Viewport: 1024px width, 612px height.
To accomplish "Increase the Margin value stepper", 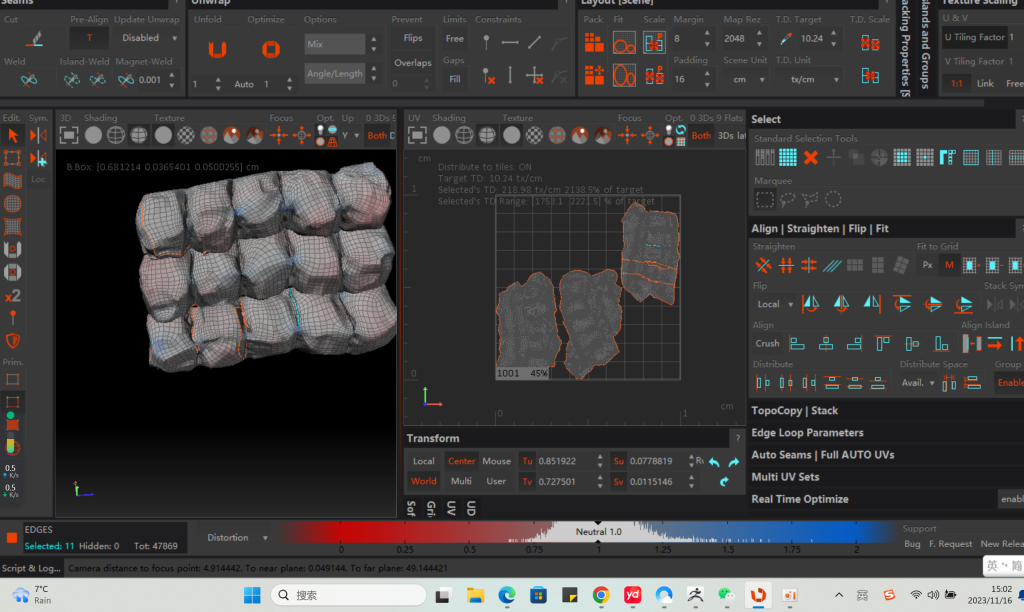I will tap(707, 33).
